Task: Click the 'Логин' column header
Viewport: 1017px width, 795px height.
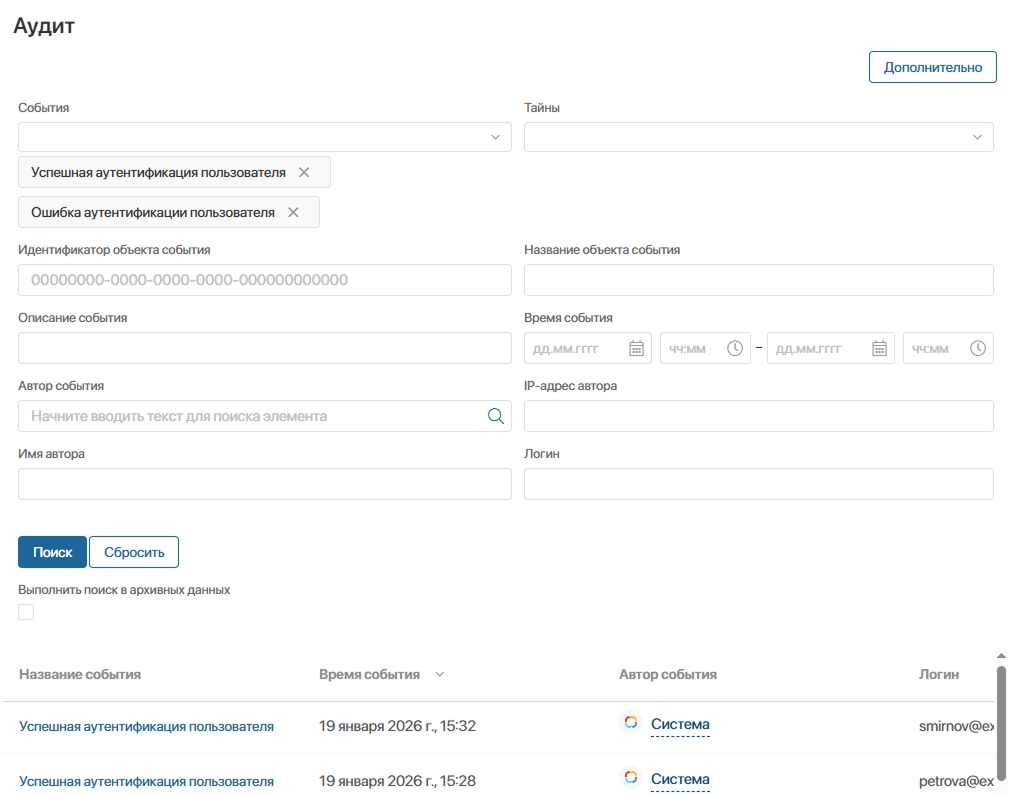Action: (939, 674)
